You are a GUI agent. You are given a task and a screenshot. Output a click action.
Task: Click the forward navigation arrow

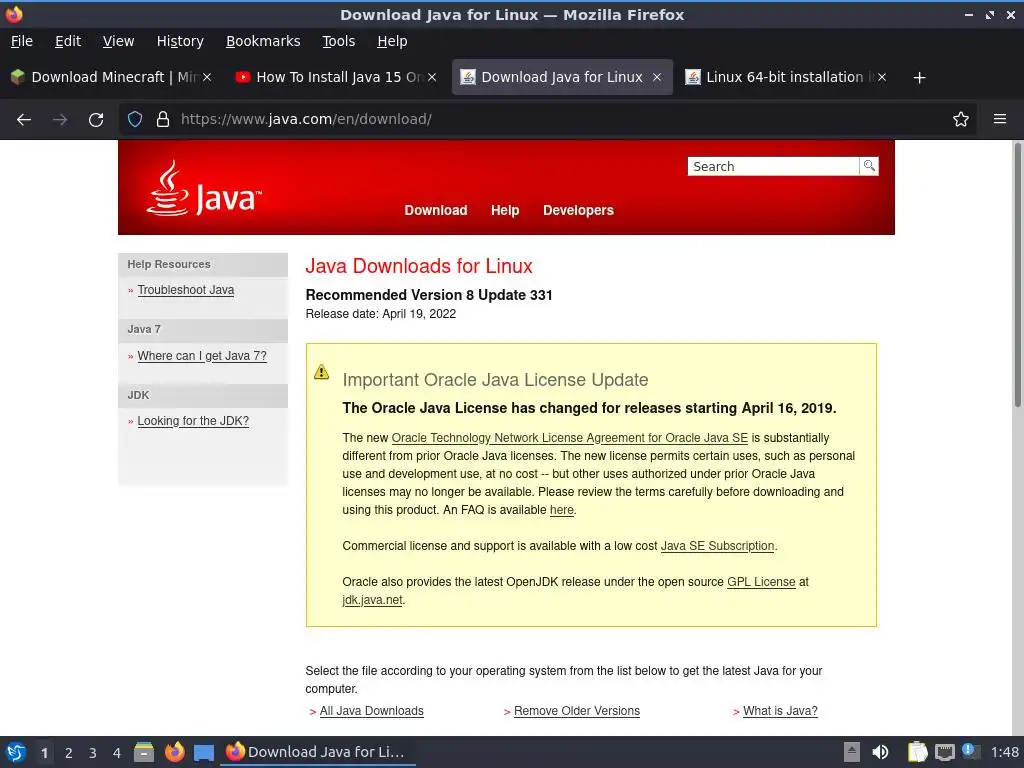(x=60, y=120)
